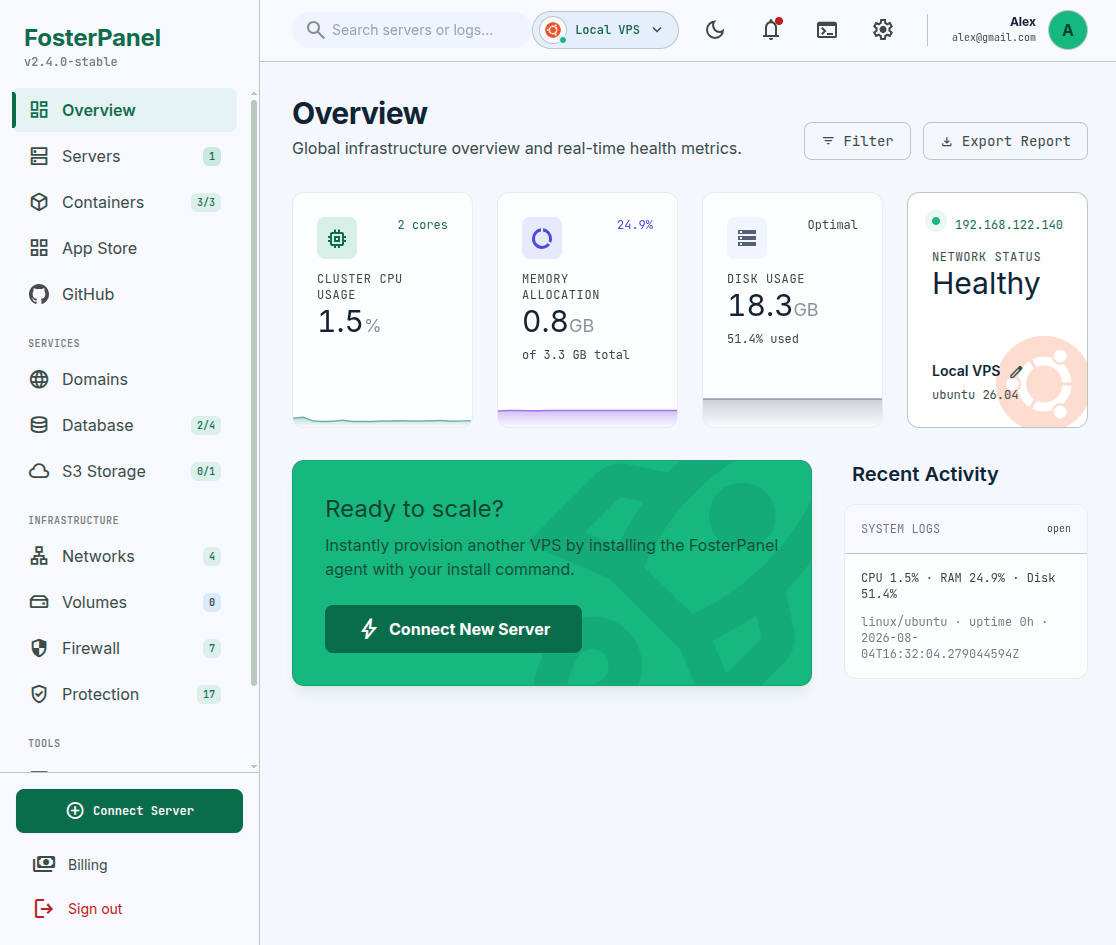Click the App Store grid icon
The width and height of the screenshot is (1116, 945).
point(39,248)
